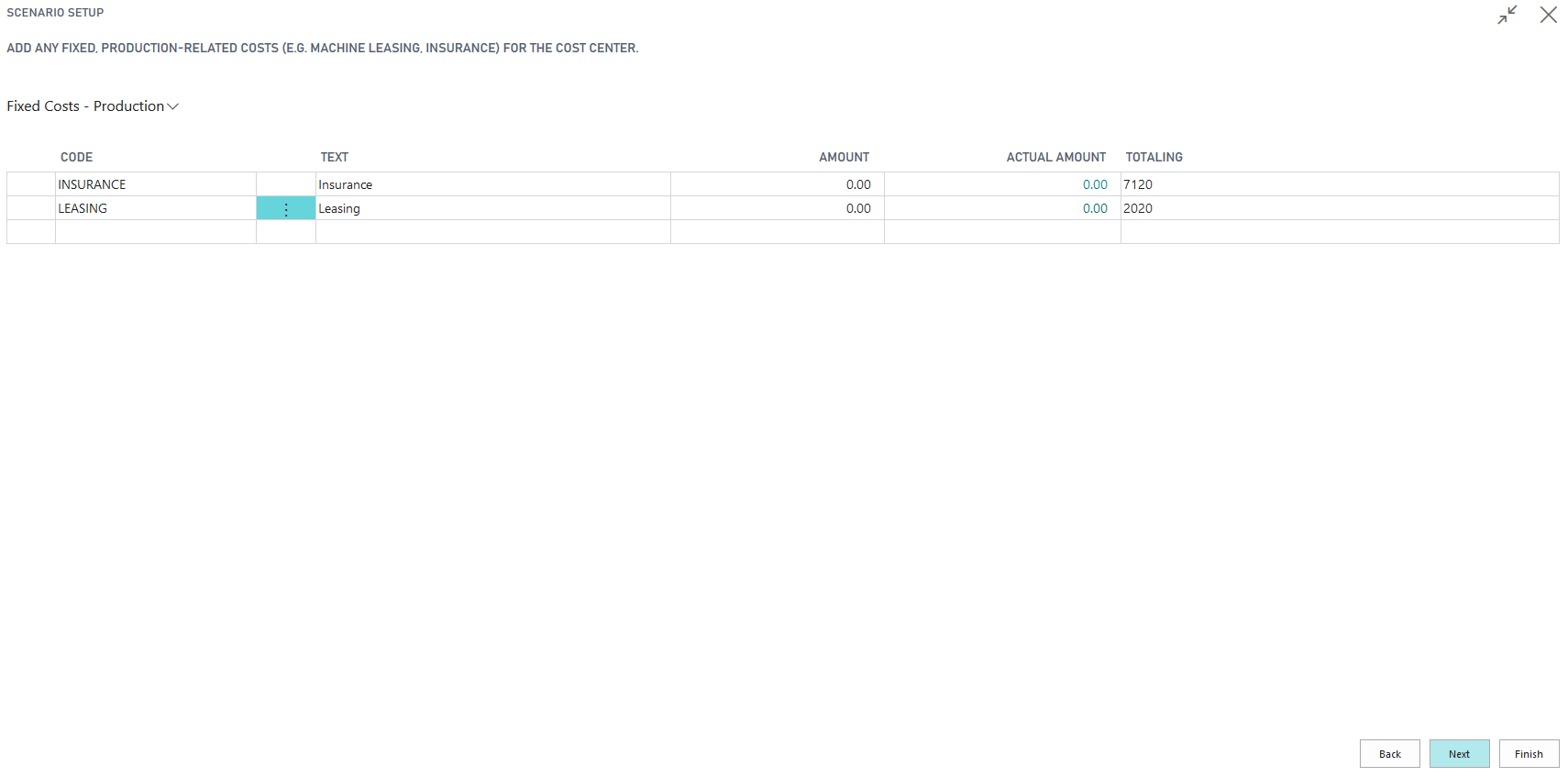Screen dimensions: 1568x777
Task: Click the Leasing amount cell
Action: point(777,208)
